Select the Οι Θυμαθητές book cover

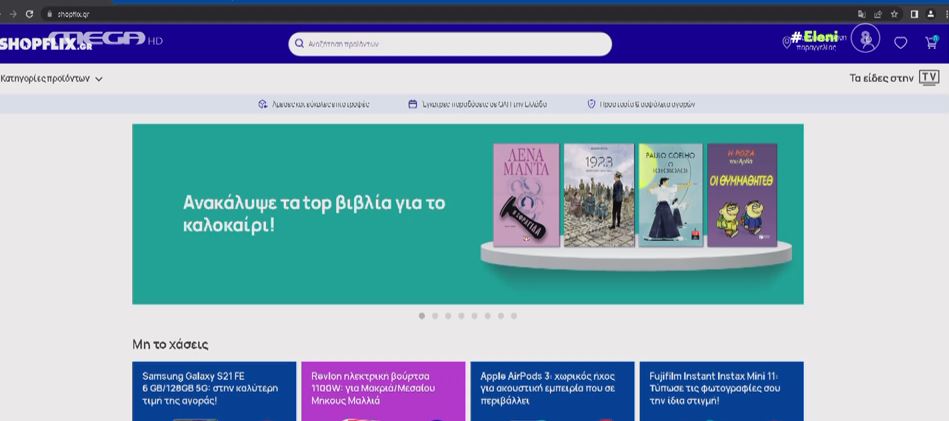[x=742, y=195]
